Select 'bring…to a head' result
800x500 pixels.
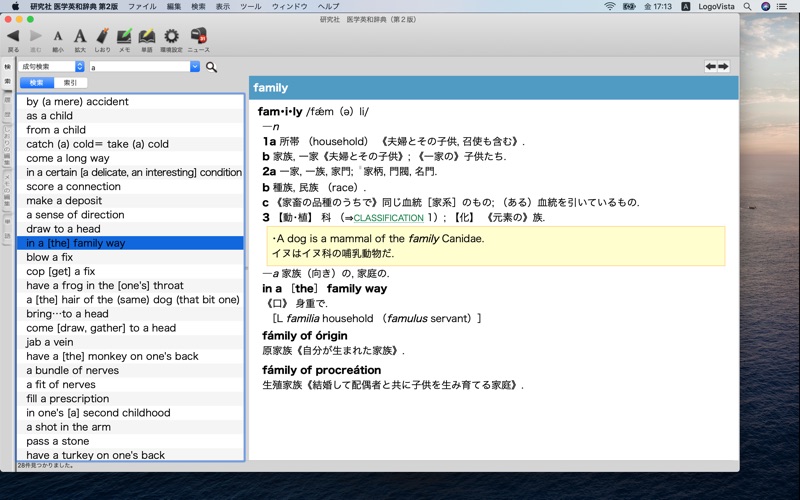130,314
